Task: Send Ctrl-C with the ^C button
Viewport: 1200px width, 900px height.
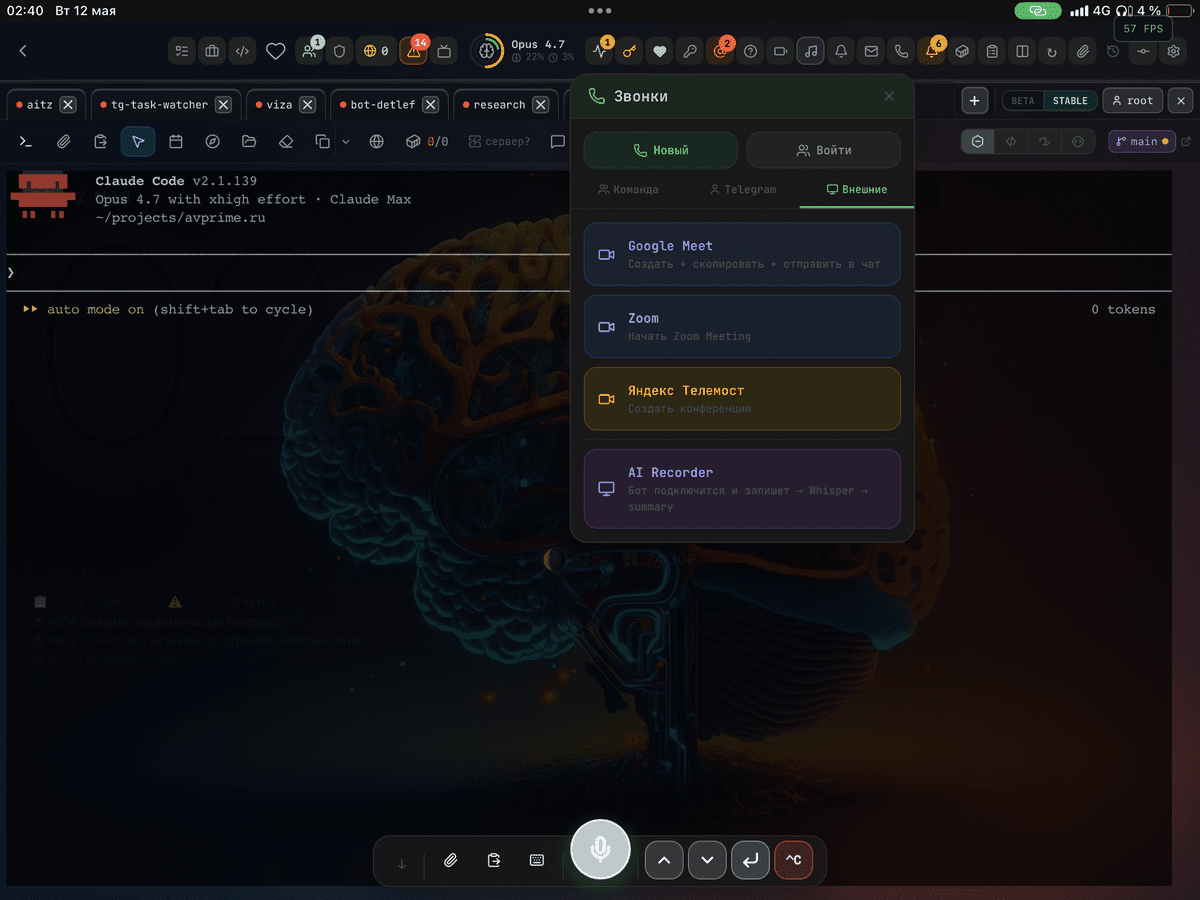Action: click(x=793, y=860)
